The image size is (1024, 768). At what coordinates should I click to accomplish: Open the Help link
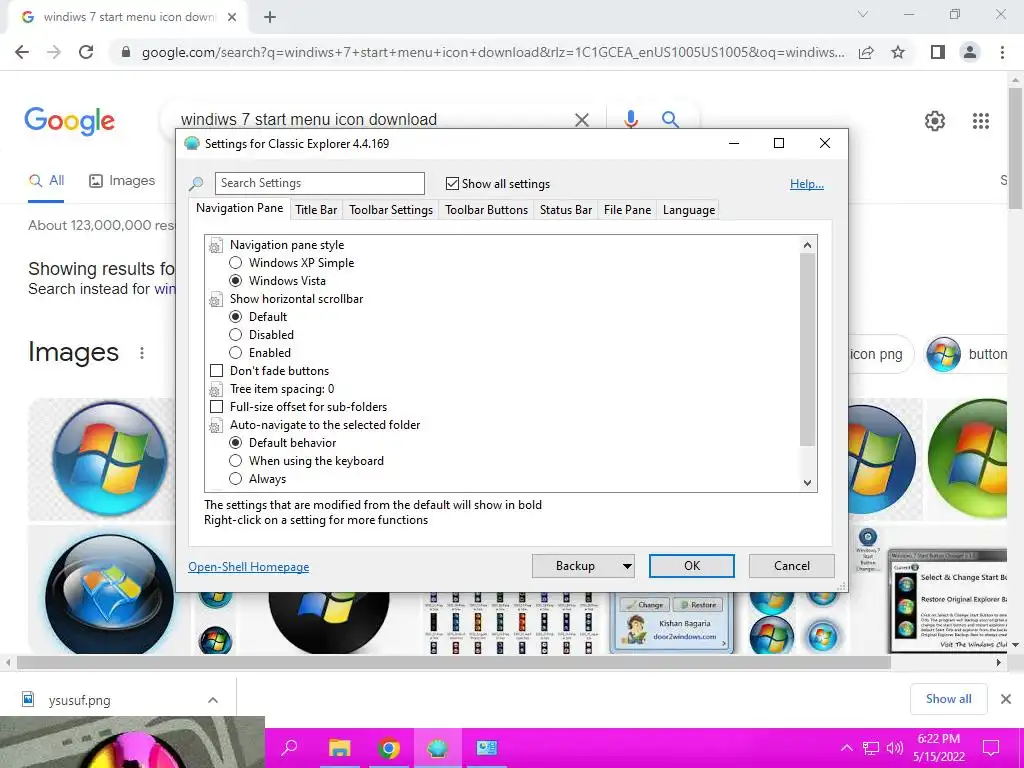point(807,184)
